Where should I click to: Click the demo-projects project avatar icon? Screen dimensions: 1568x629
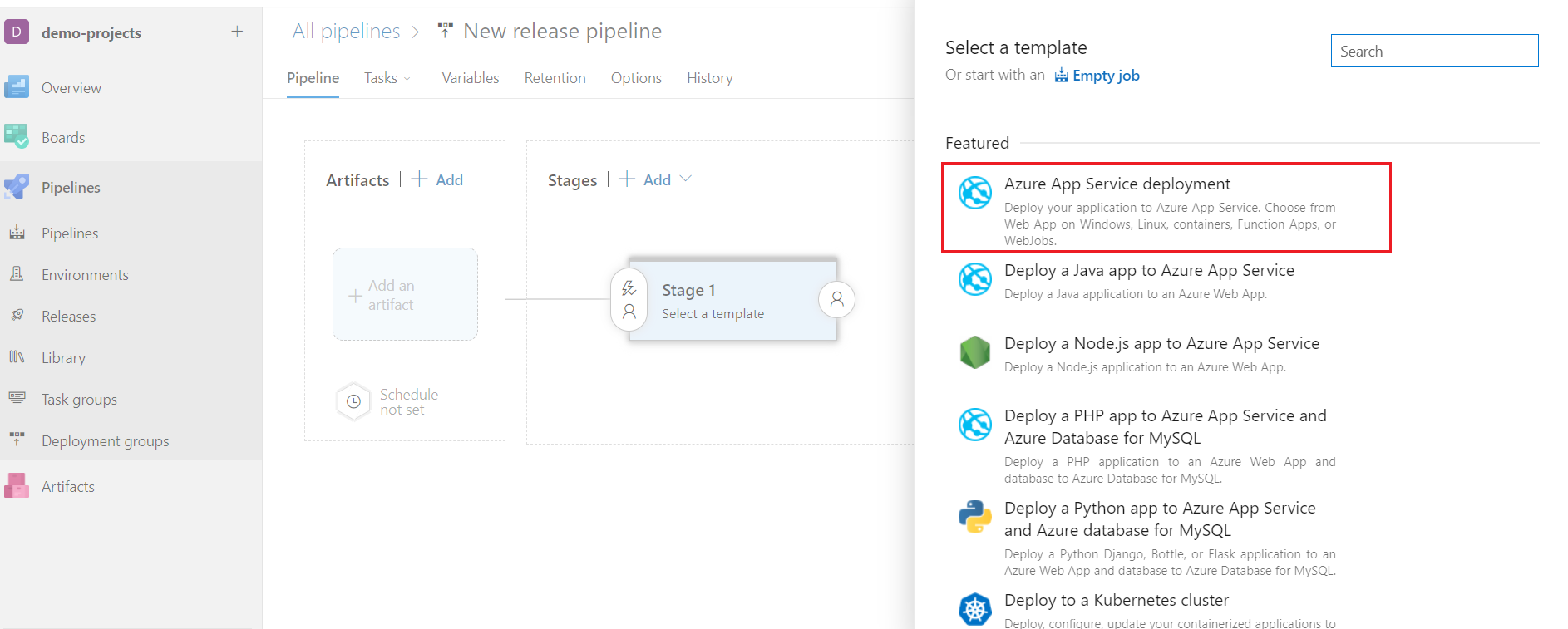[17, 32]
